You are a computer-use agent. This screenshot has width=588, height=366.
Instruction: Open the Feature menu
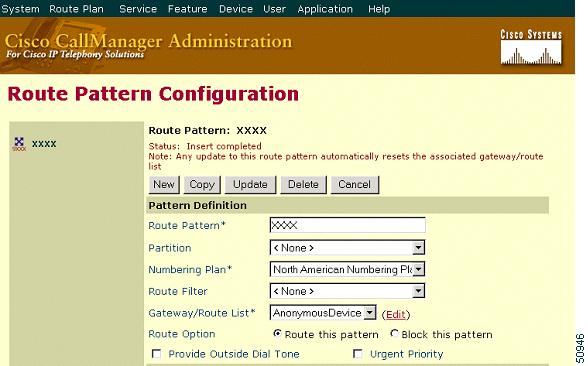188,9
